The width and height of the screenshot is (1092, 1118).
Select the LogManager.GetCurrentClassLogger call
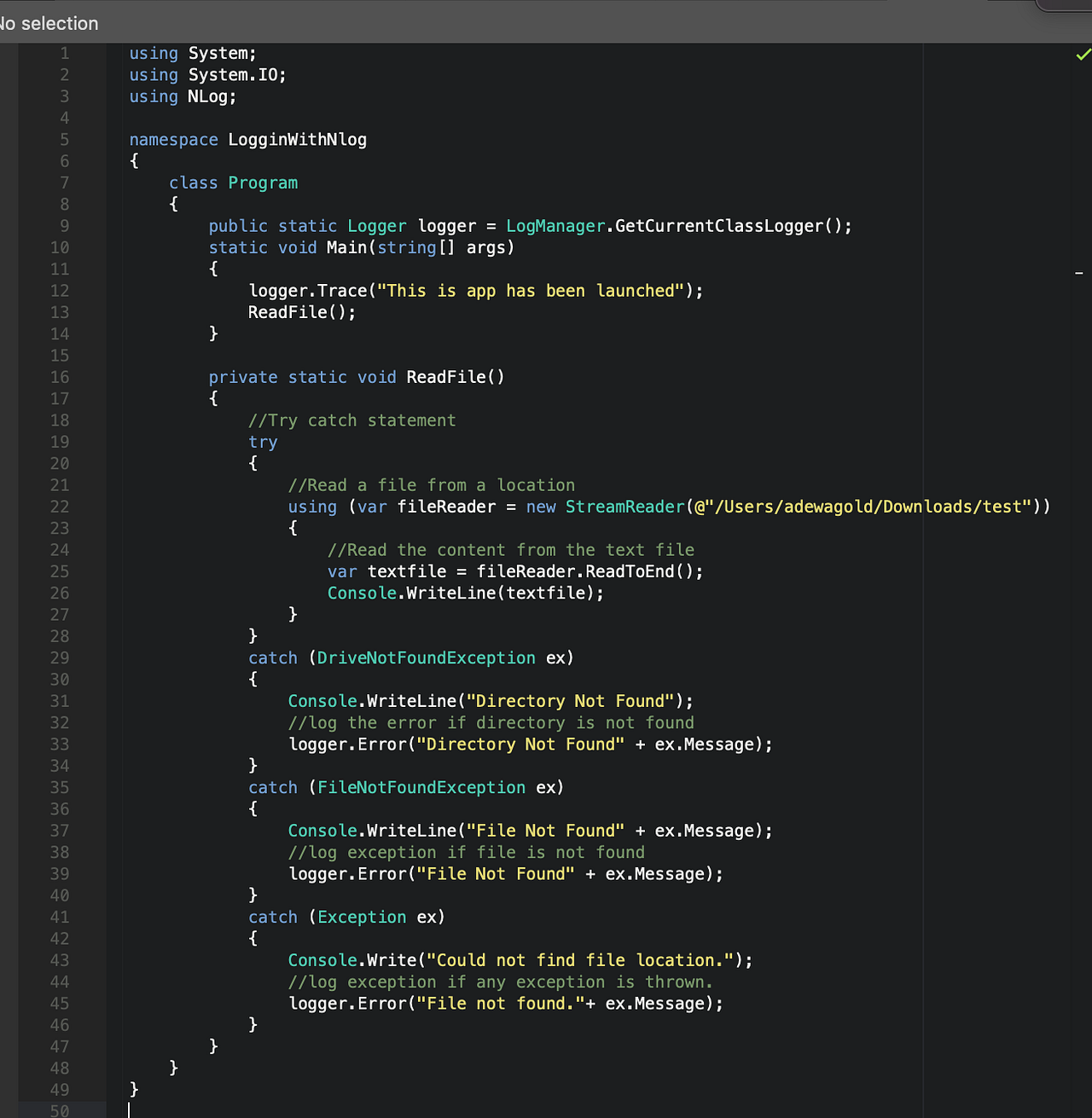point(678,225)
